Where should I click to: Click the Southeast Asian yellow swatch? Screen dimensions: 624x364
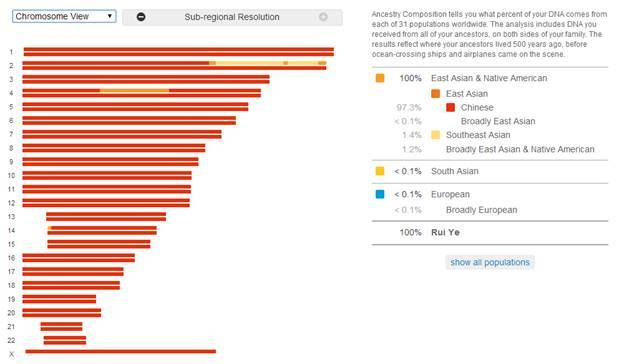(436, 135)
